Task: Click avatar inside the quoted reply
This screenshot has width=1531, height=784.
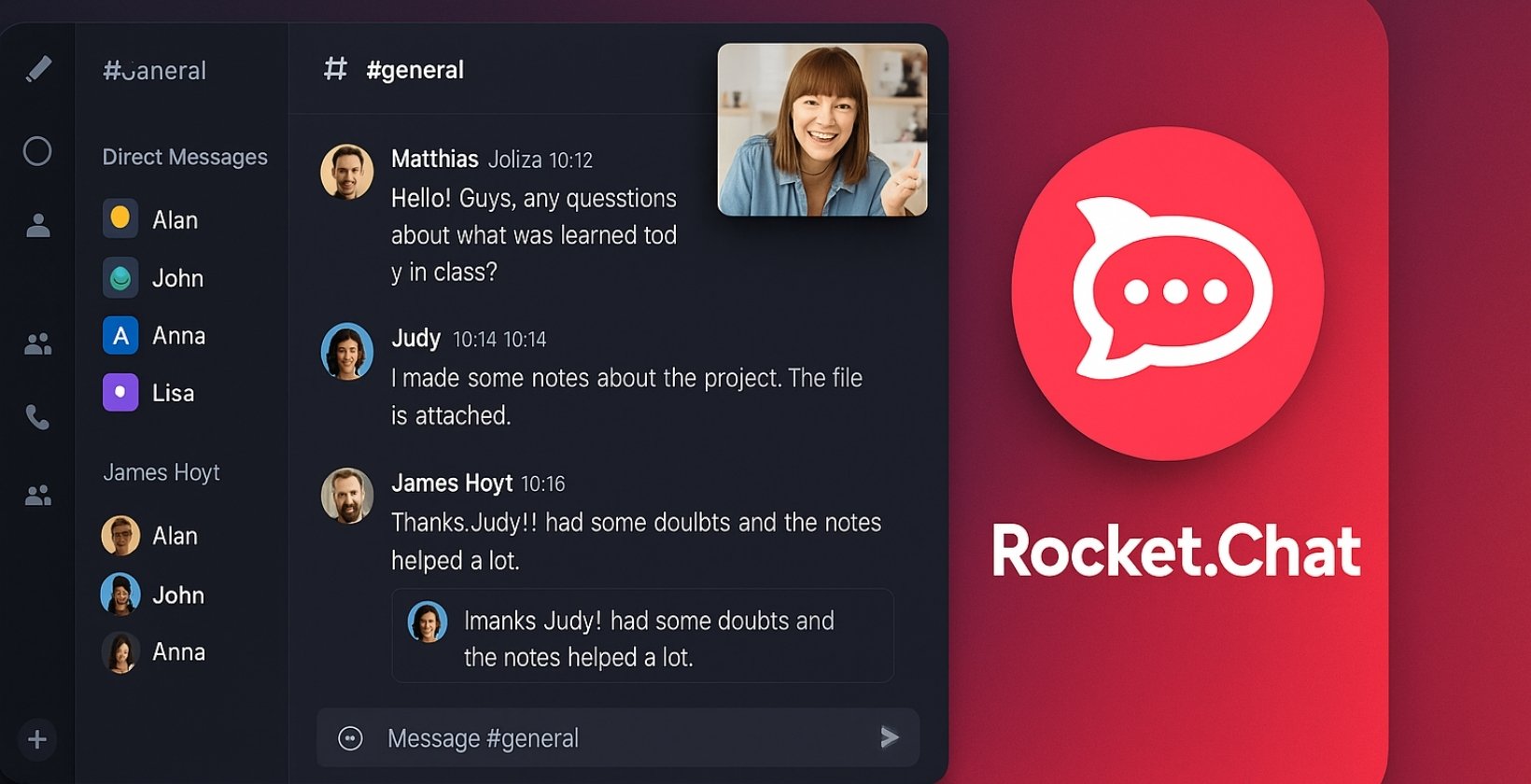Action: click(428, 623)
